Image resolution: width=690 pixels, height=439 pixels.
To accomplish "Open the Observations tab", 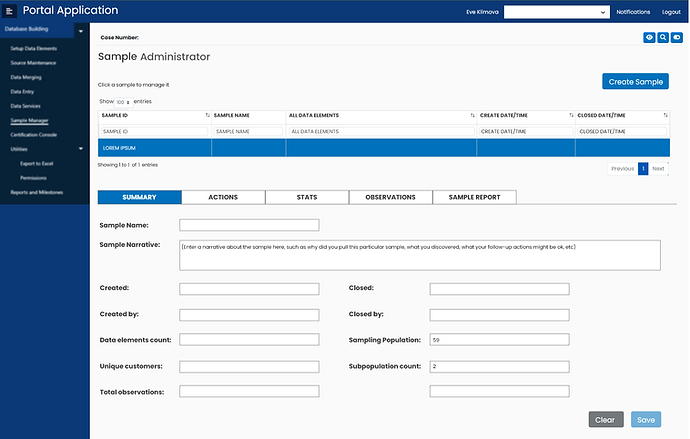I will [390, 197].
